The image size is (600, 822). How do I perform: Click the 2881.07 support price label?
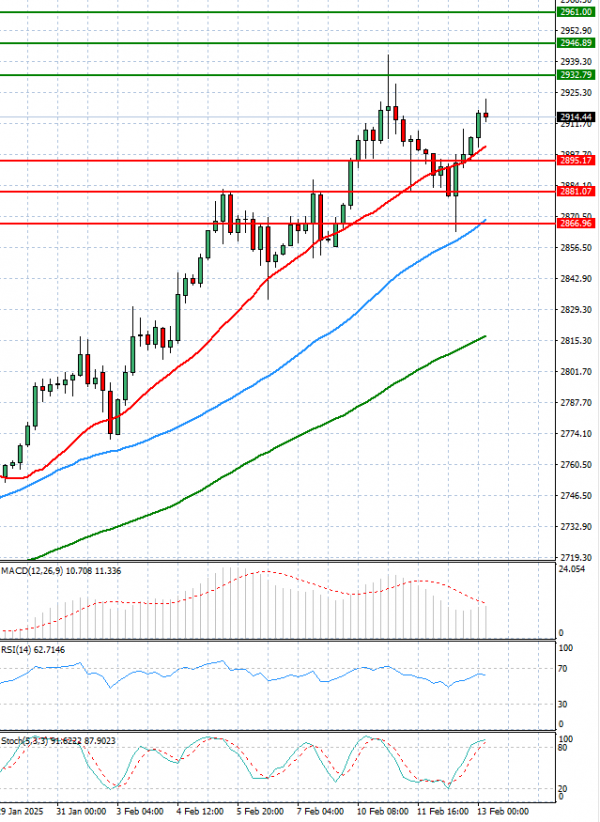(575, 191)
